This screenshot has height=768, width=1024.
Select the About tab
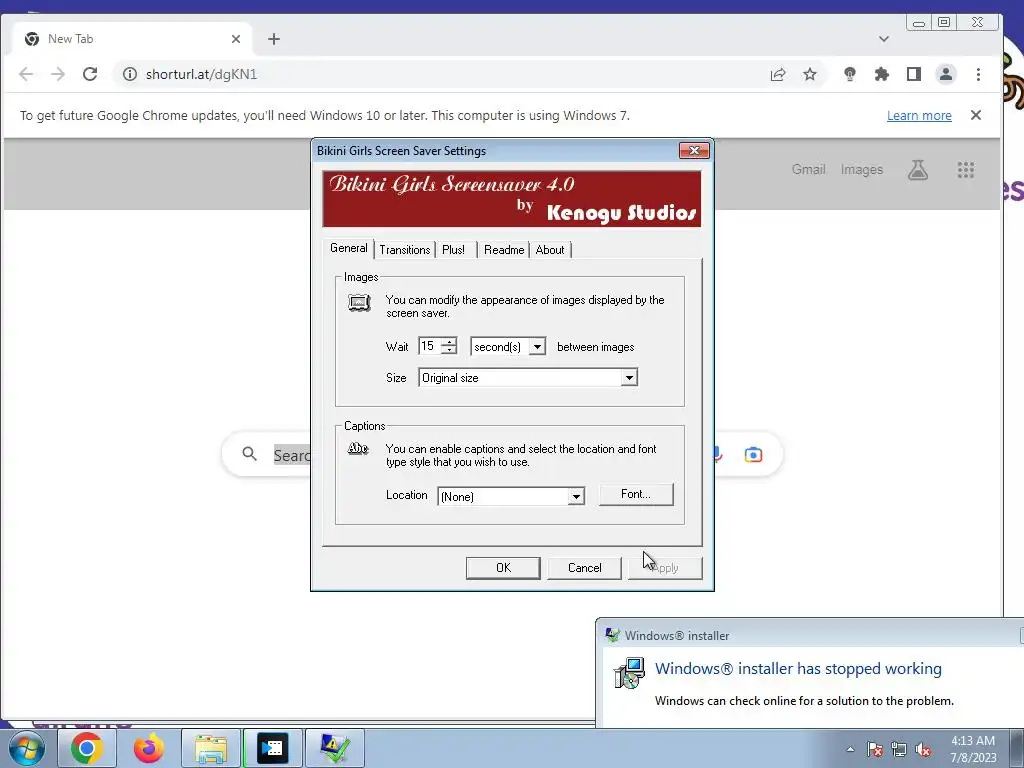[550, 249]
